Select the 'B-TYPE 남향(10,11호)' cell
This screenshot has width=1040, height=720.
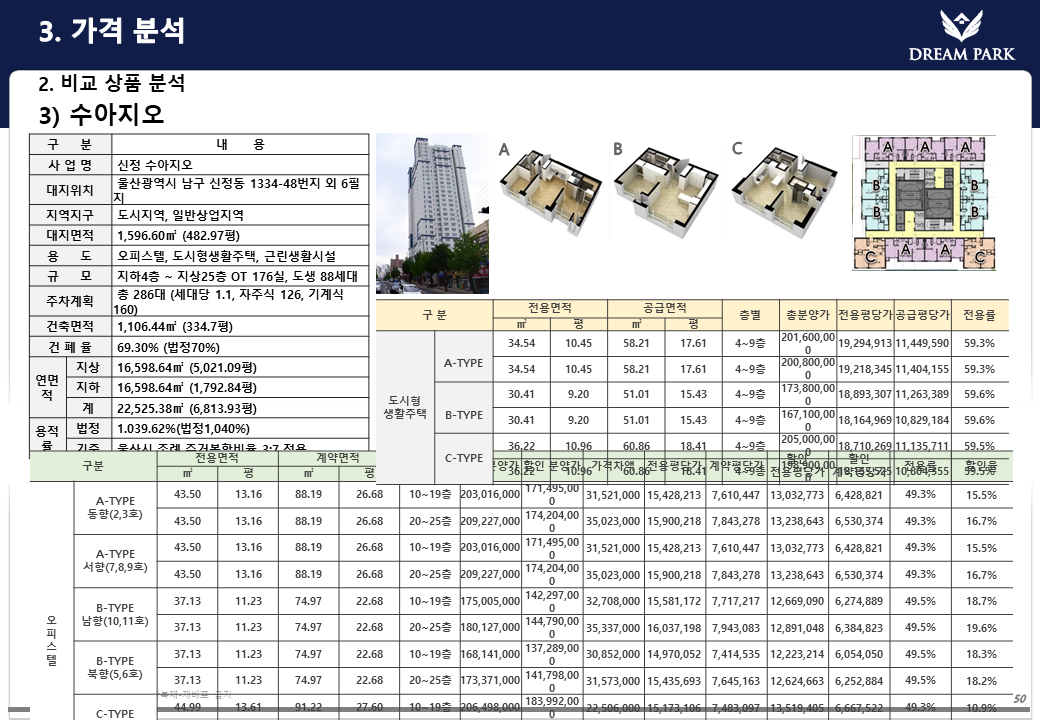pyautogui.click(x=115, y=615)
